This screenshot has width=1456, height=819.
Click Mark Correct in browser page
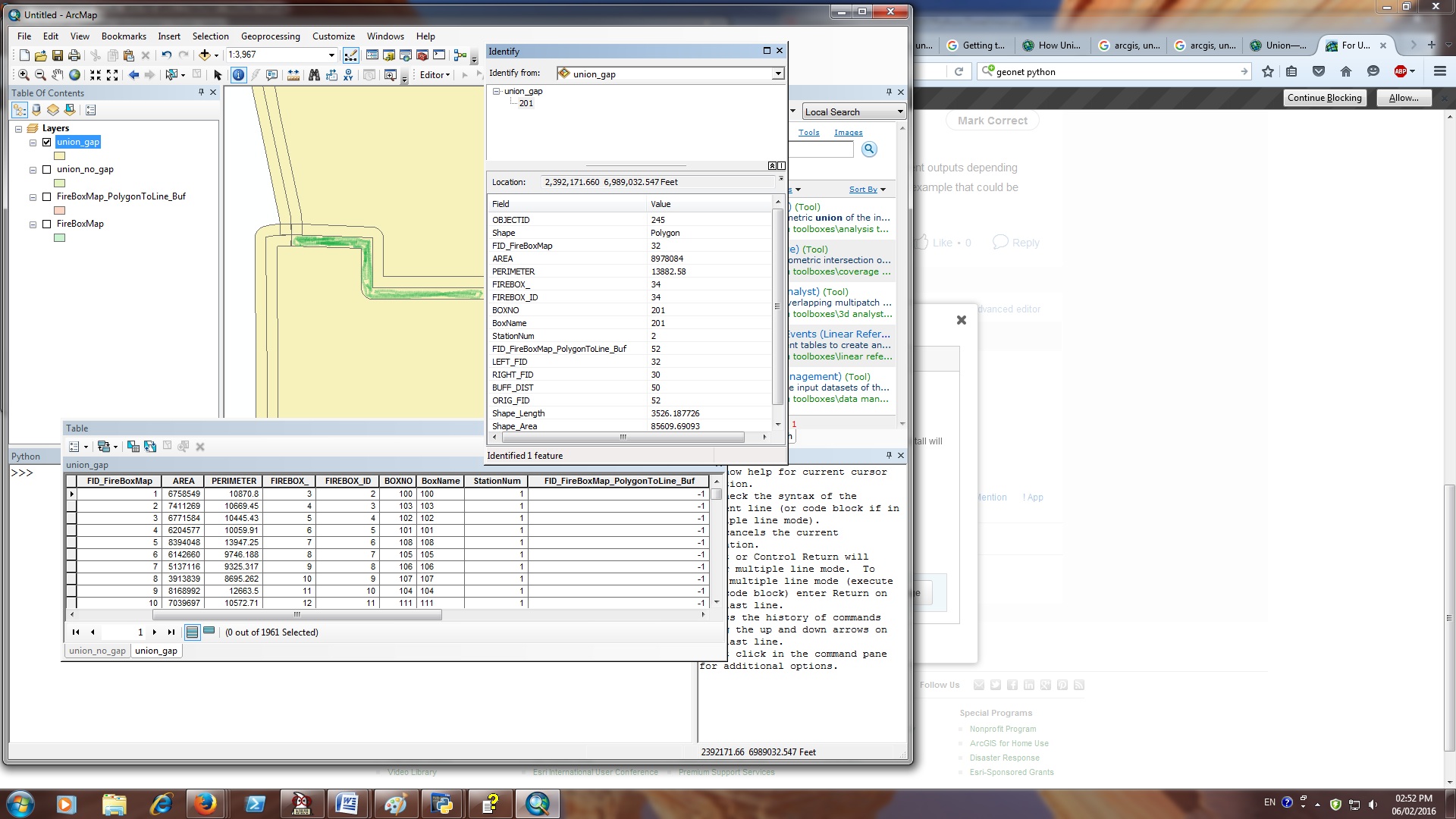(x=992, y=121)
